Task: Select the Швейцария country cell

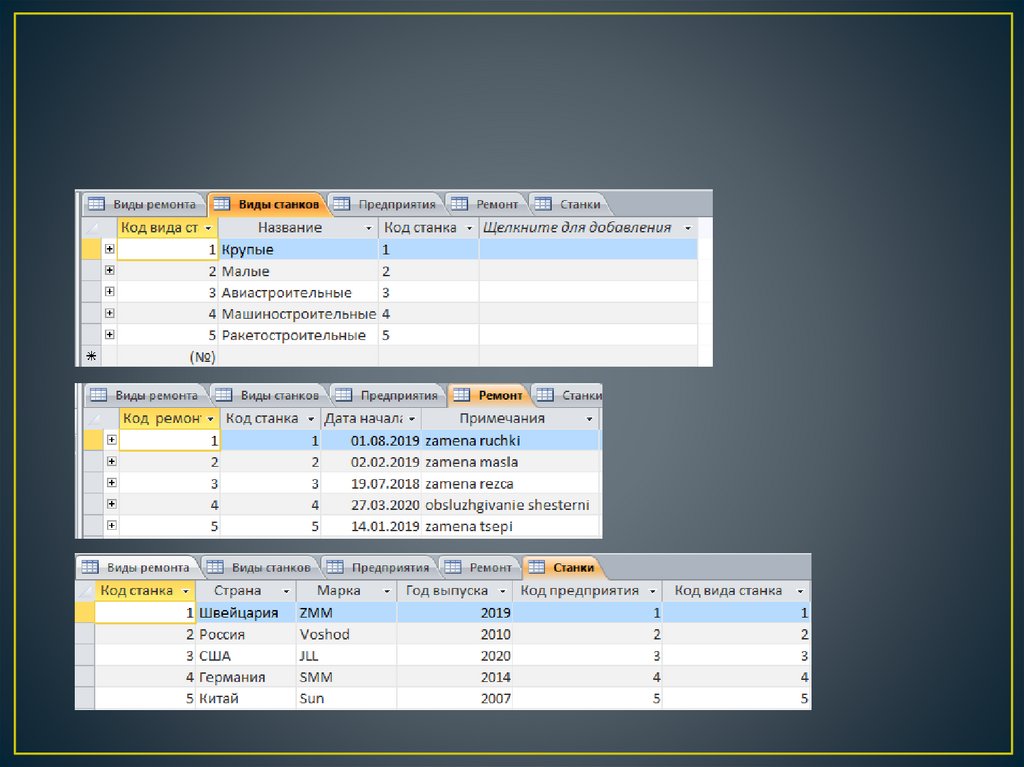Action: pyautogui.click(x=244, y=612)
